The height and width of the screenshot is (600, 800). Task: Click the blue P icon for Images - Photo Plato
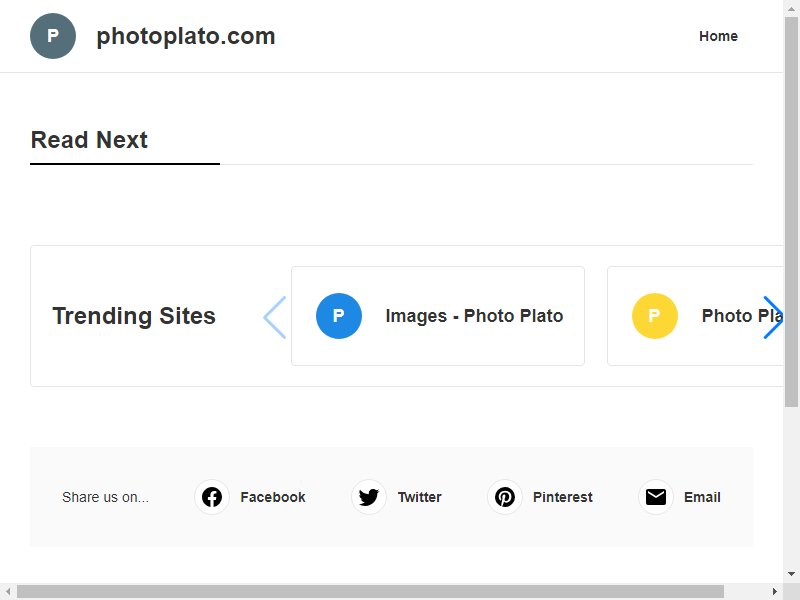click(339, 316)
